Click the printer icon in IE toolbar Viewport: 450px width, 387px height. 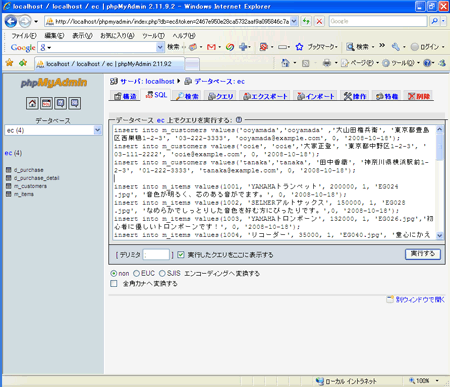click(327, 63)
